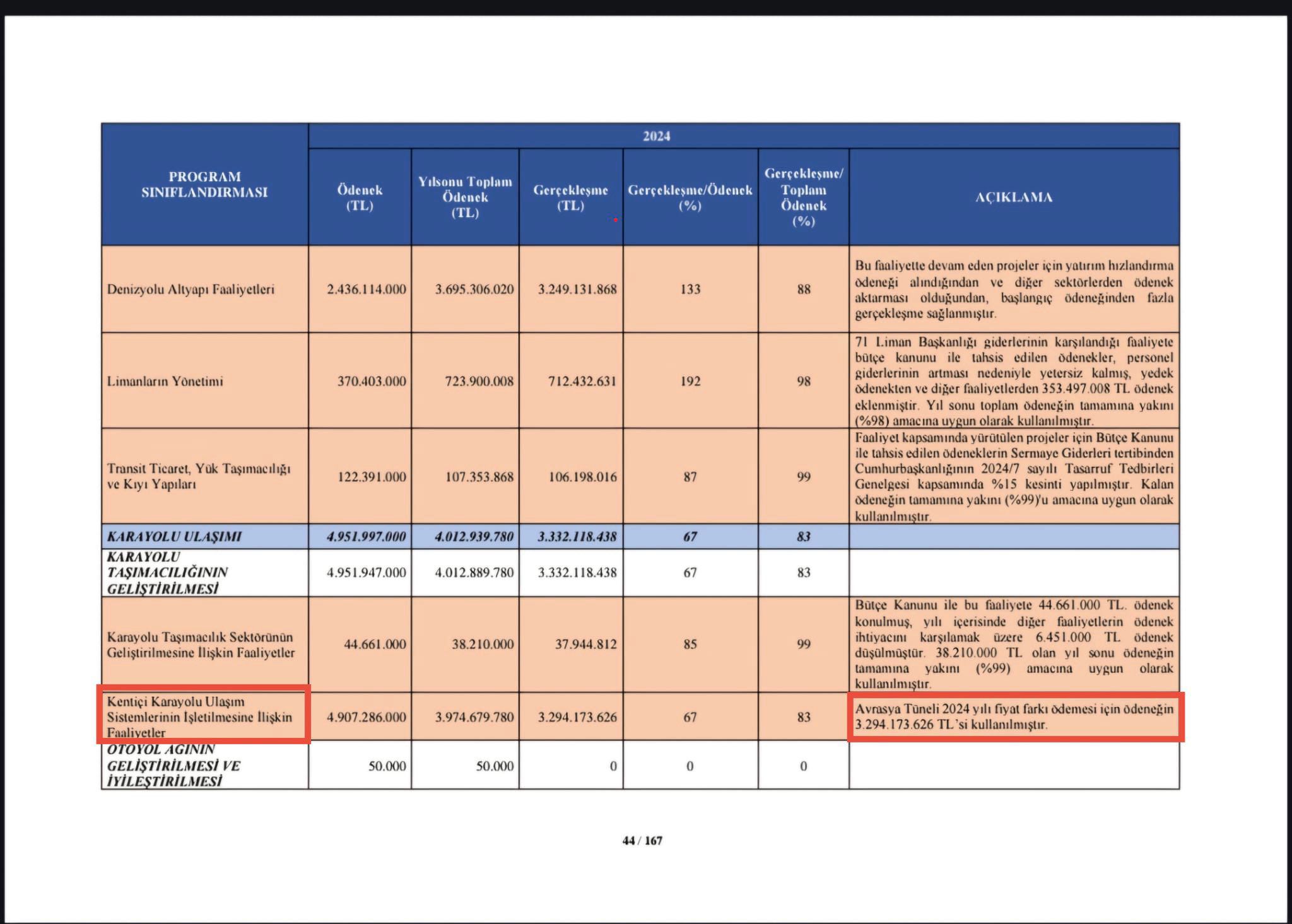Image resolution: width=1292 pixels, height=924 pixels.
Task: Click the PROGRAM SINIFLANDIRMASI column header
Action: 204,185
